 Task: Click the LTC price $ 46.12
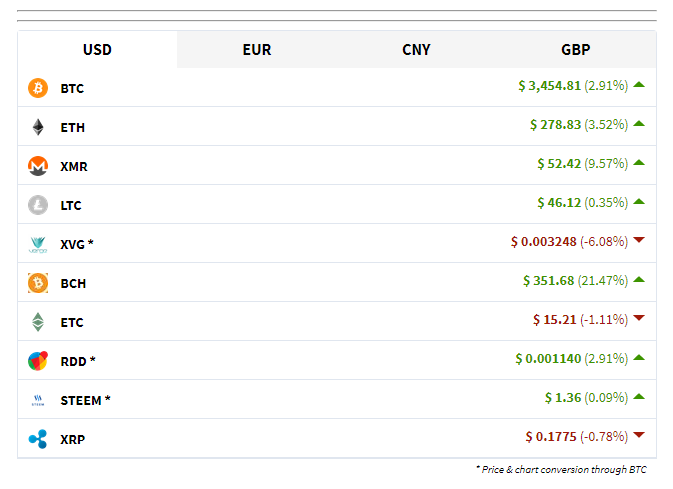tap(559, 203)
